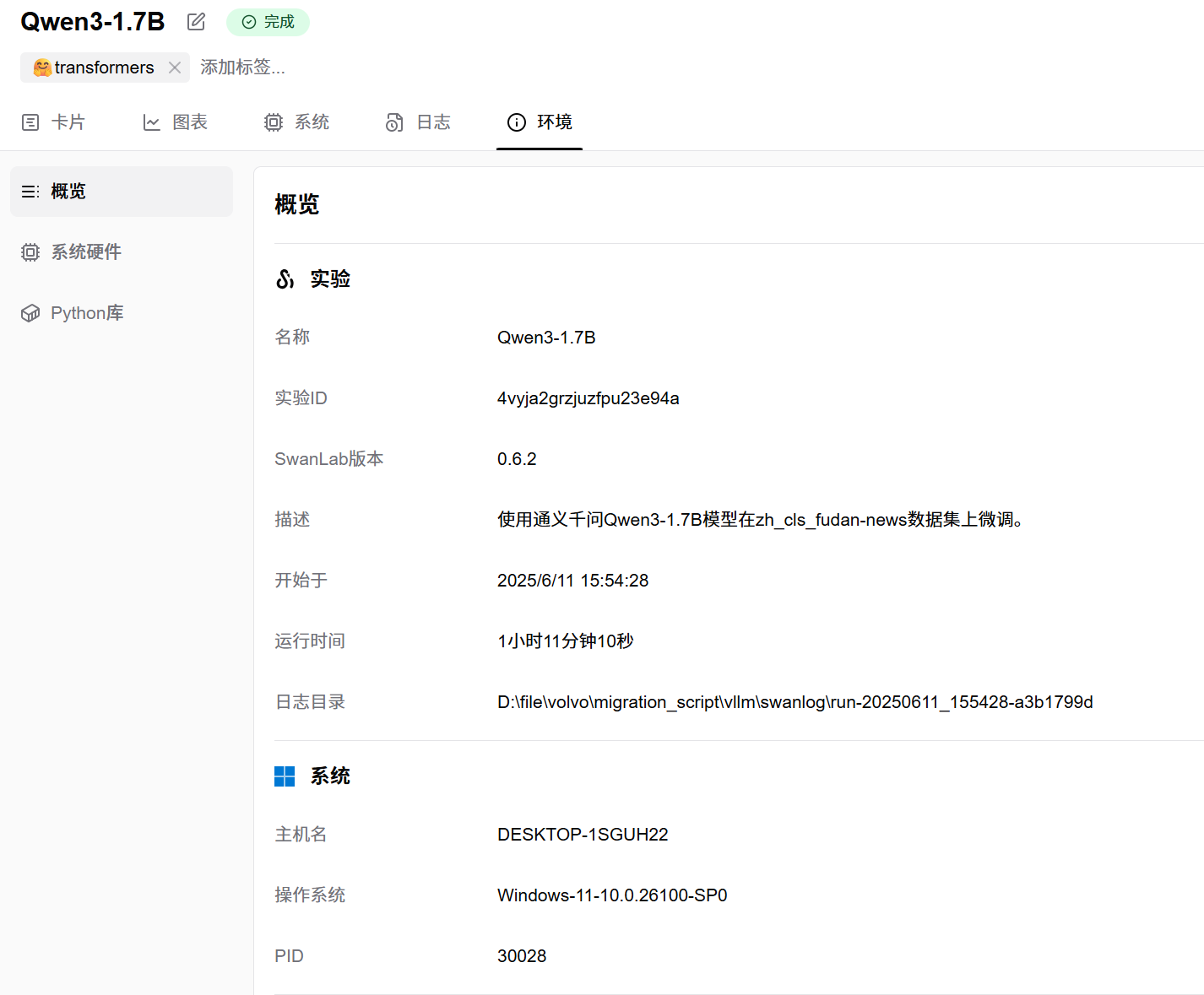Click the run time 1小时11分钟10秒
This screenshot has height=995, width=1204.
(x=566, y=641)
